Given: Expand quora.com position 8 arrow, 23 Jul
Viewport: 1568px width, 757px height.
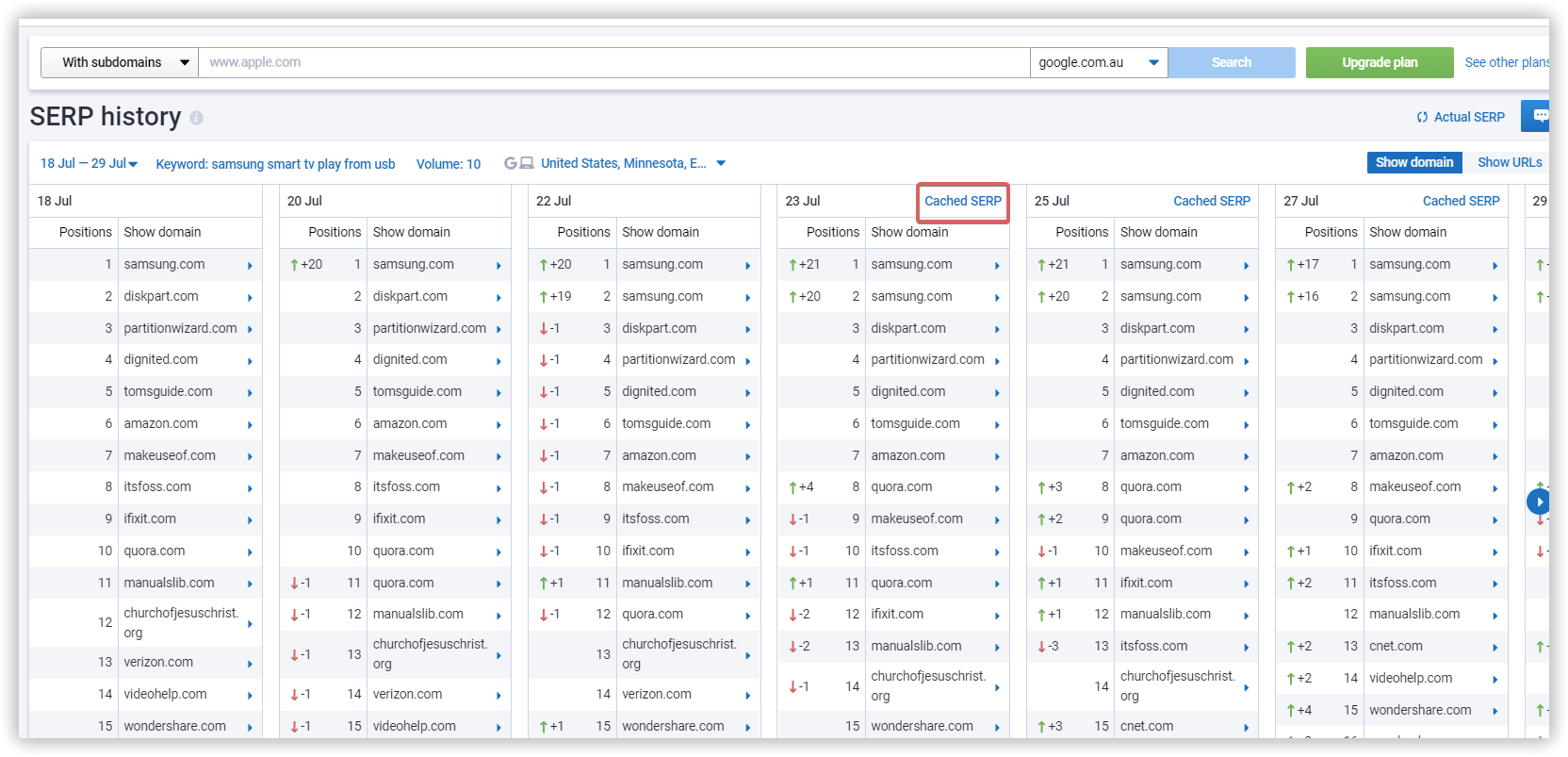Looking at the screenshot, I should pyautogui.click(x=996, y=488).
